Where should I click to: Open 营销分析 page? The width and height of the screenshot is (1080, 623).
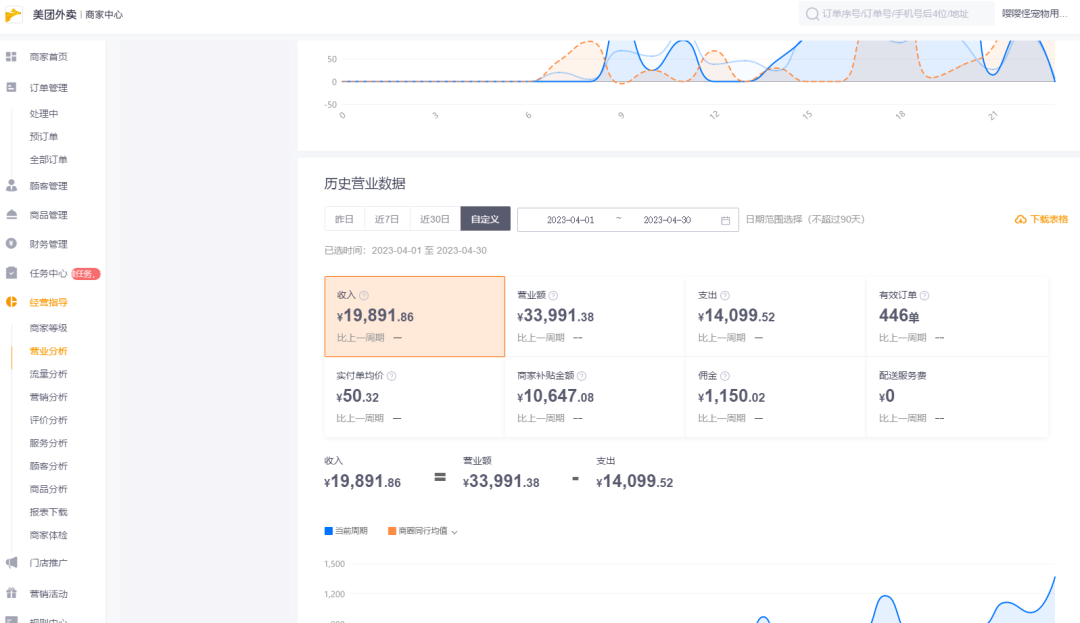point(48,397)
